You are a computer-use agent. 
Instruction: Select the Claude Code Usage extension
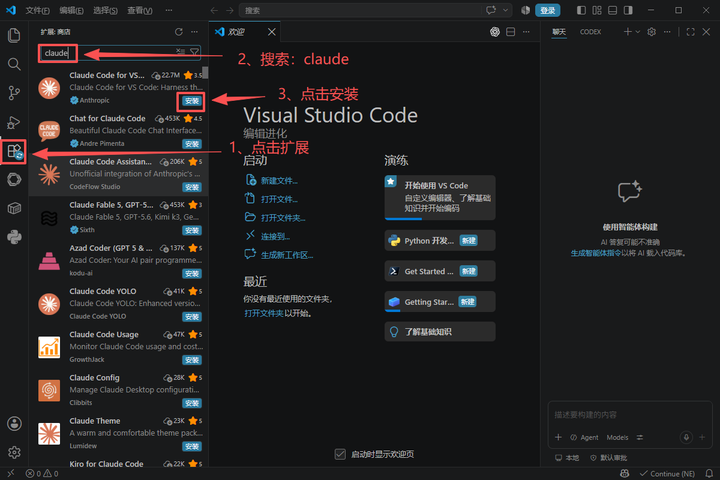tap(118, 347)
